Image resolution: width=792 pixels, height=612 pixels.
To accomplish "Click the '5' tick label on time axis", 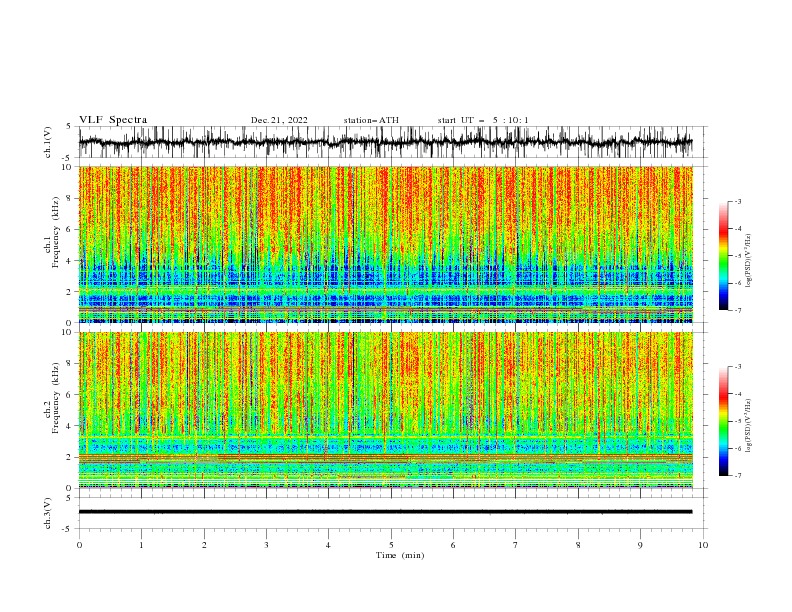I will (391, 545).
